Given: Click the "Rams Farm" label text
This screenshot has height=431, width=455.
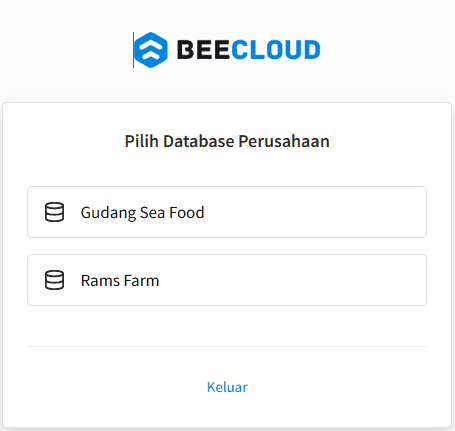Looking at the screenshot, I should click(x=120, y=281).
